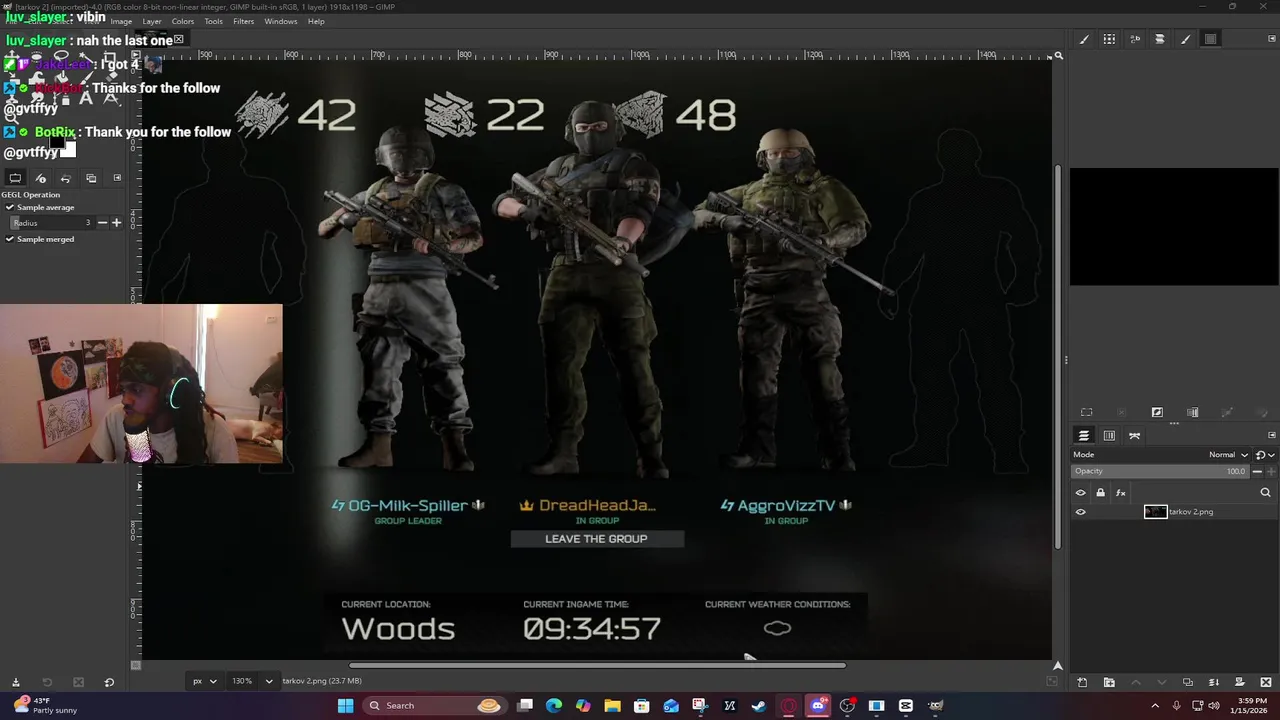Open the Filters menu
The width and height of the screenshot is (1280, 720).
(x=243, y=21)
